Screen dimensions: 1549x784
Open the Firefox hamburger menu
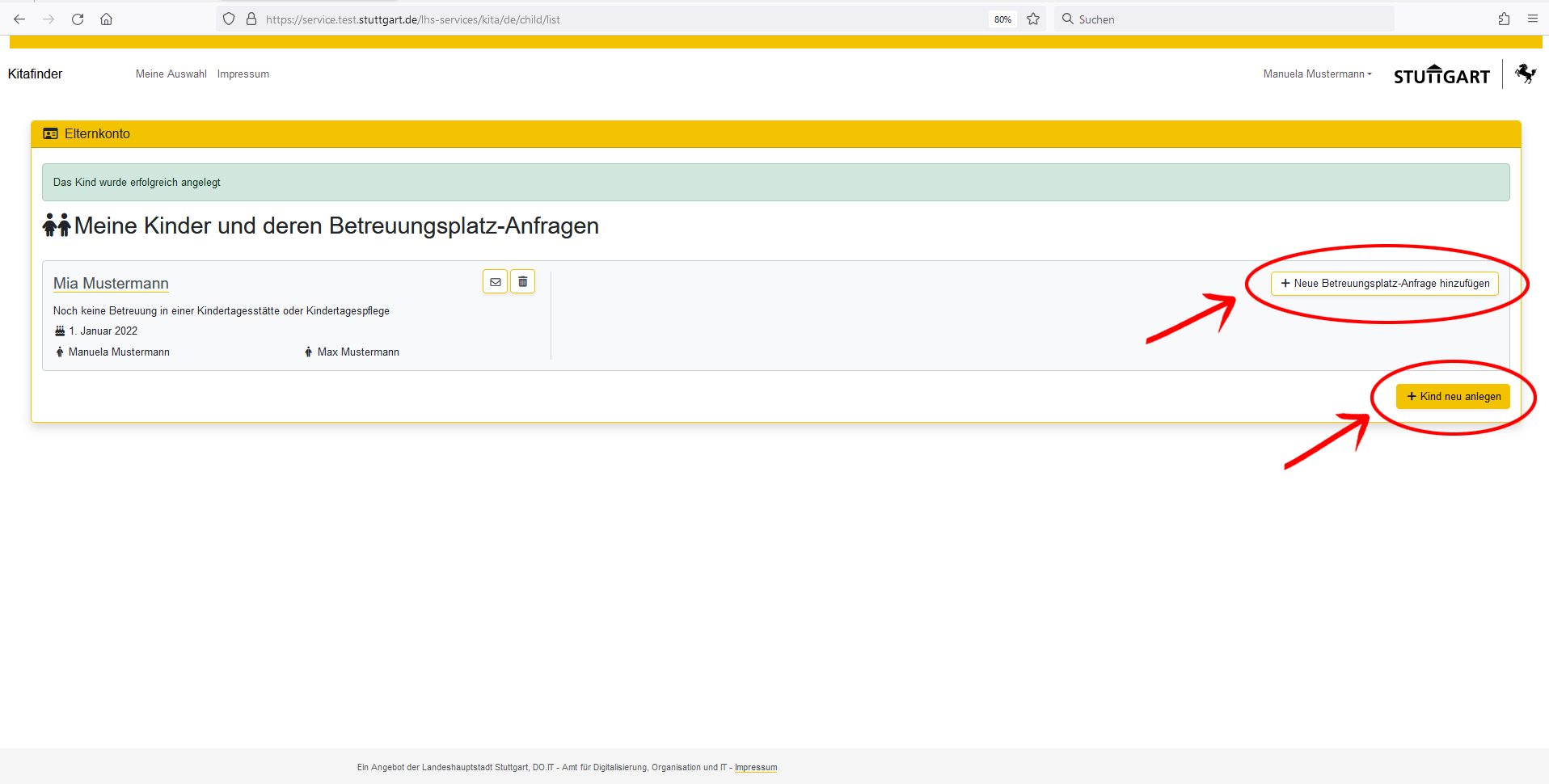click(1532, 19)
